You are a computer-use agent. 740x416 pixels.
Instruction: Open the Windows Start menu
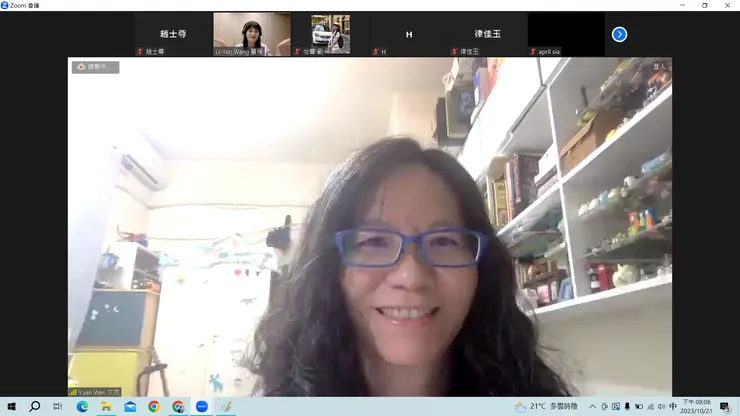[x=11, y=407]
